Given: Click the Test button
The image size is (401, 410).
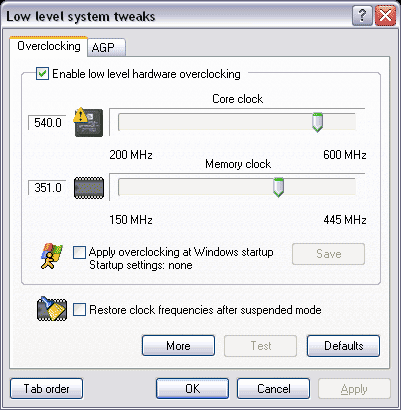Looking at the screenshot, I should [x=261, y=346].
